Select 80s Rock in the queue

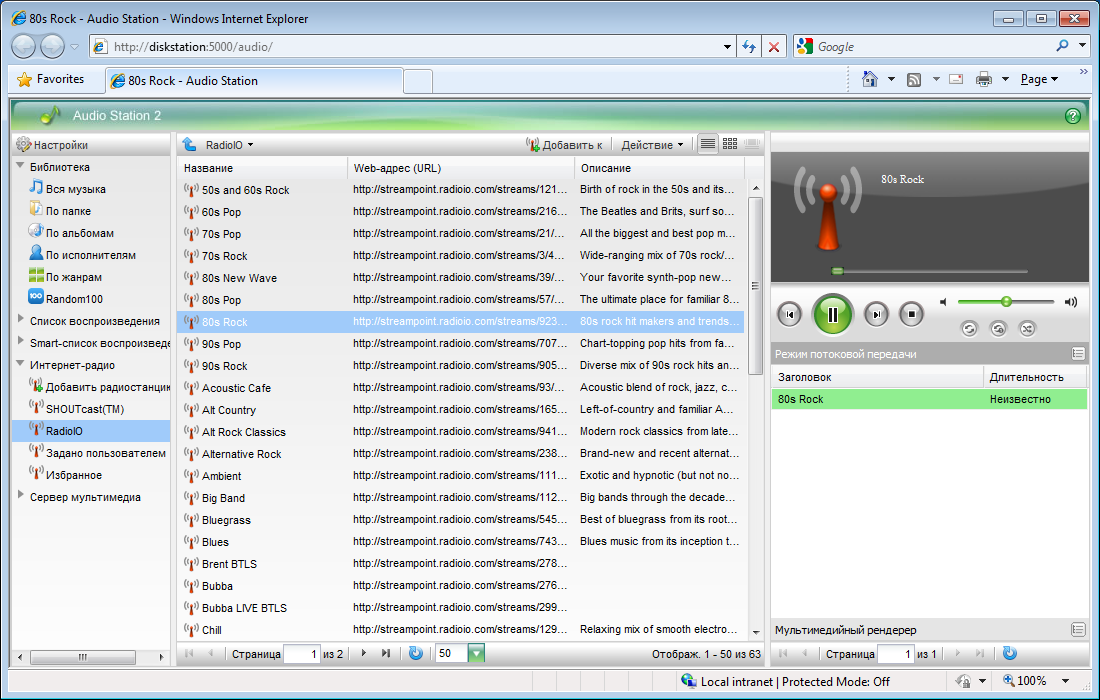930,399
